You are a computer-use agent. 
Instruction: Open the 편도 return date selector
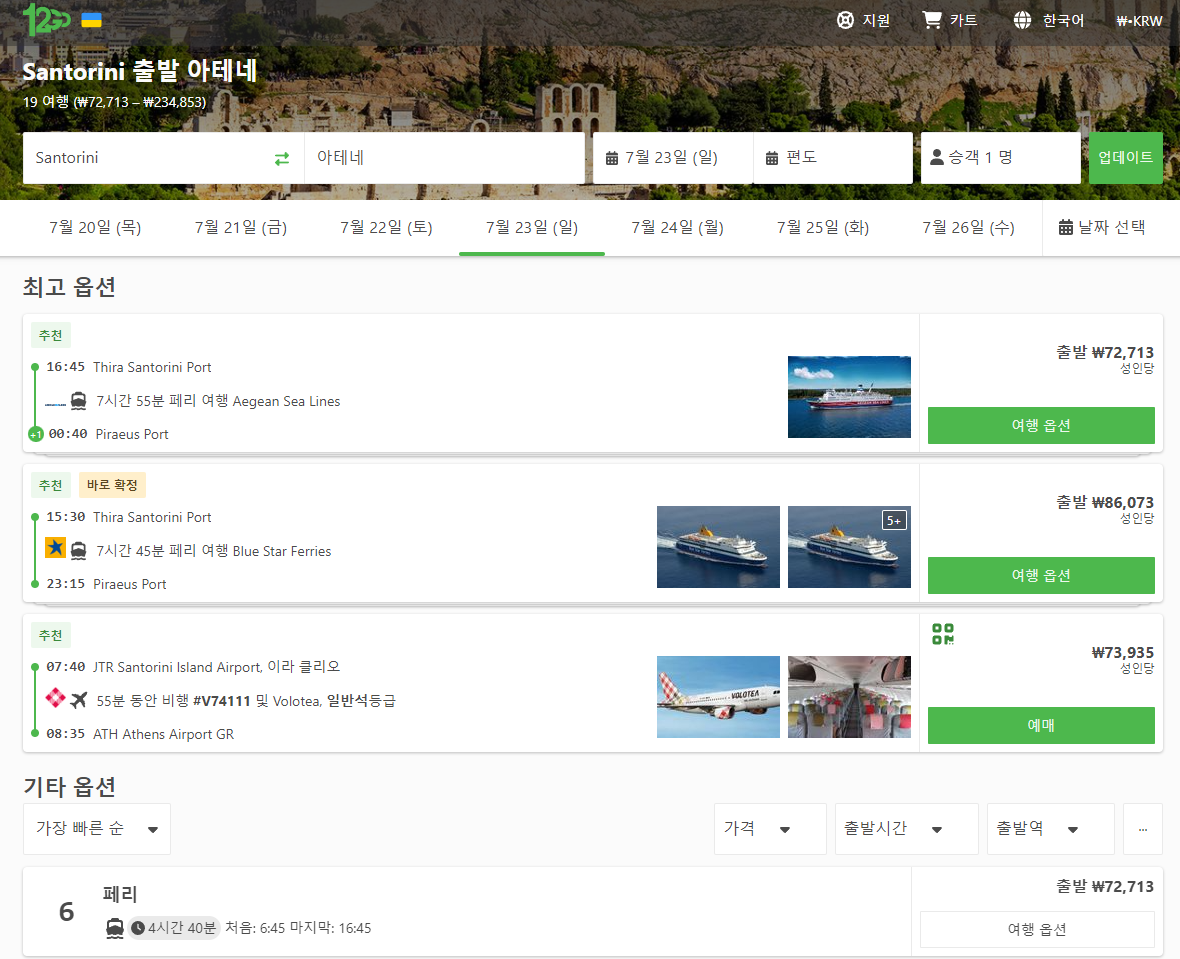point(832,158)
